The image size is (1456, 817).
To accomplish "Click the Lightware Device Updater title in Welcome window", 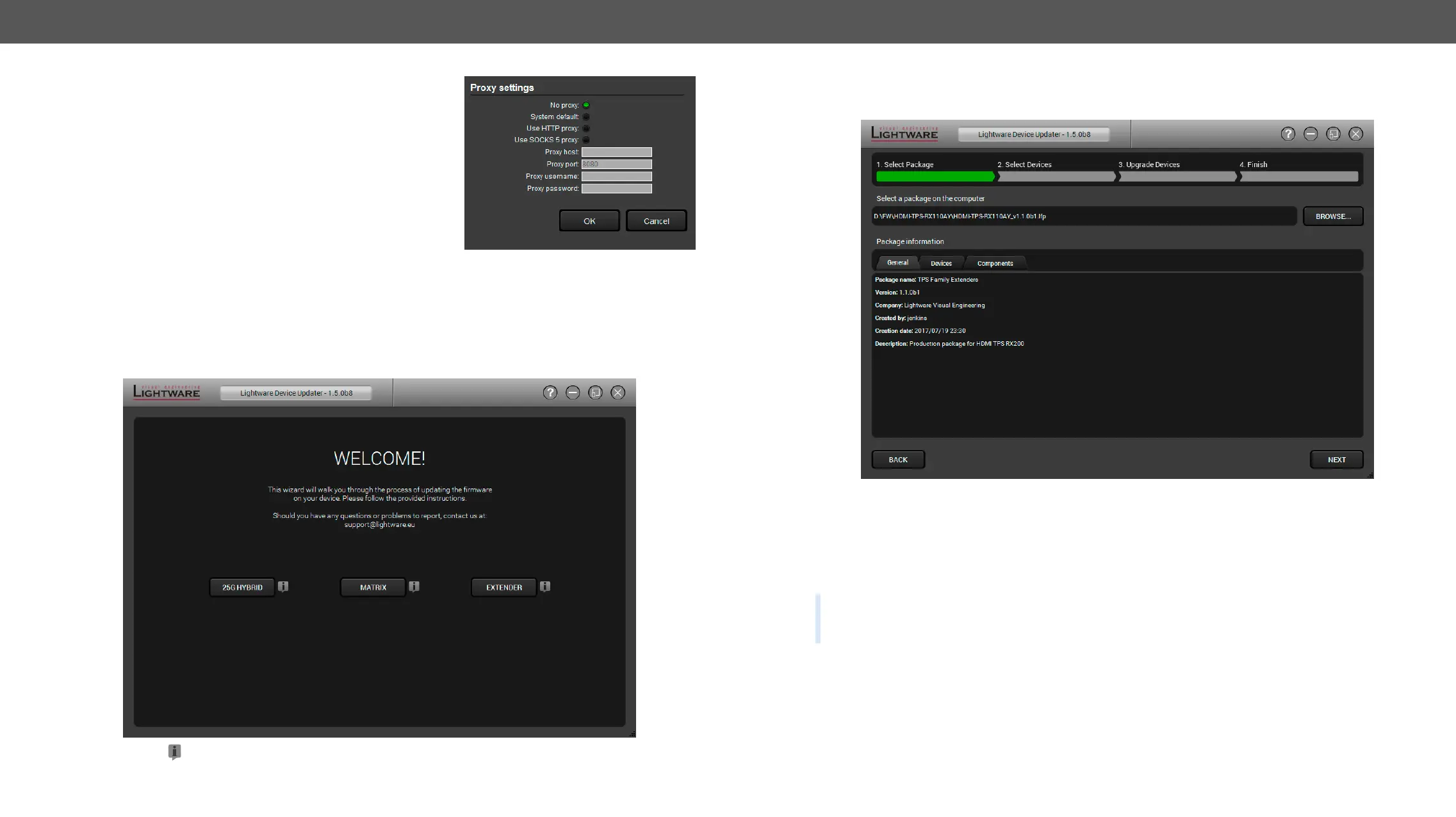I will (296, 393).
